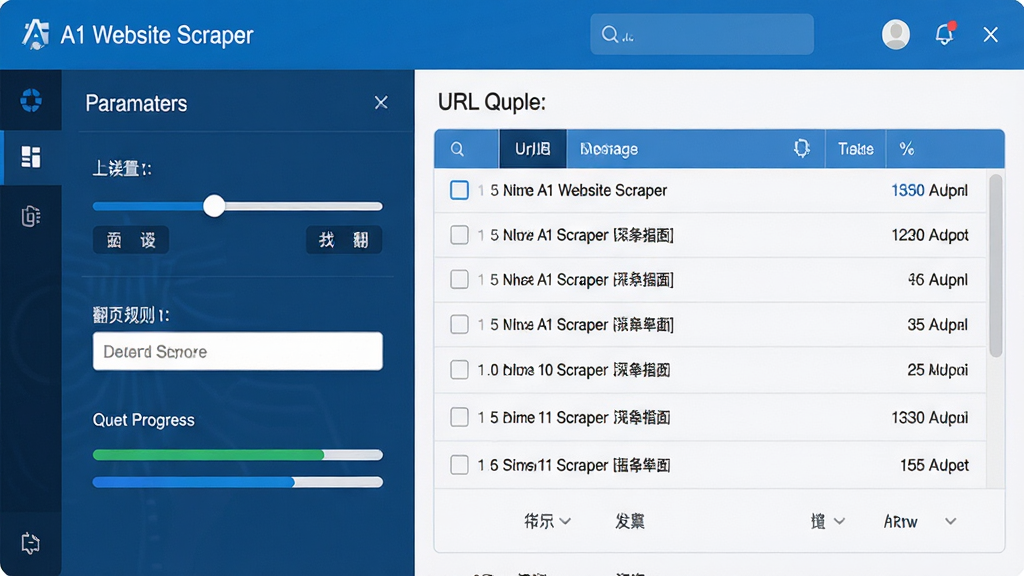1024x576 pixels.
Task: Click the 1230 Adpot value
Action: pyautogui.click(x=930, y=234)
